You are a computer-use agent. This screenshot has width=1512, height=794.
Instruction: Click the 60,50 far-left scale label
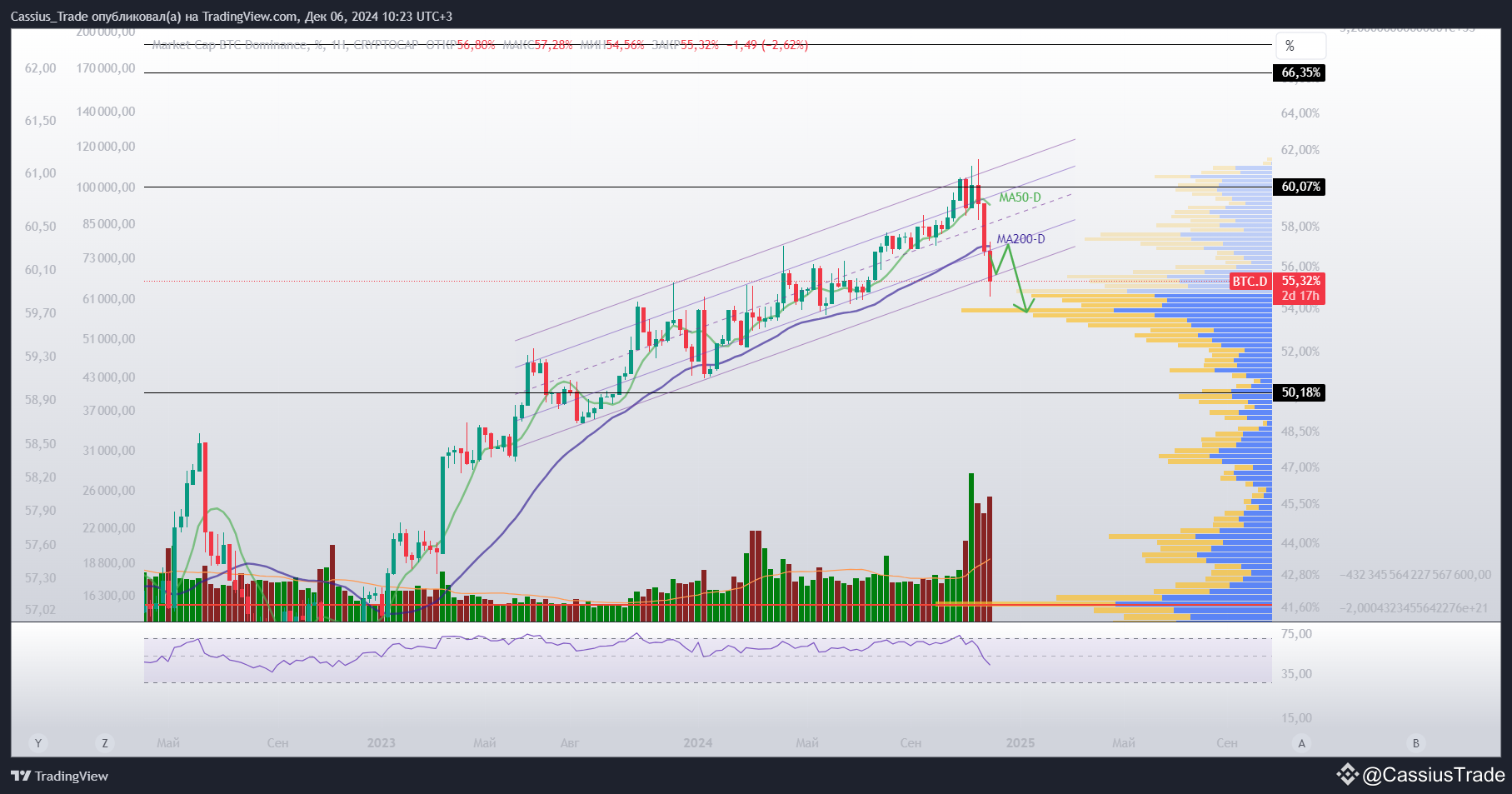pos(41,227)
